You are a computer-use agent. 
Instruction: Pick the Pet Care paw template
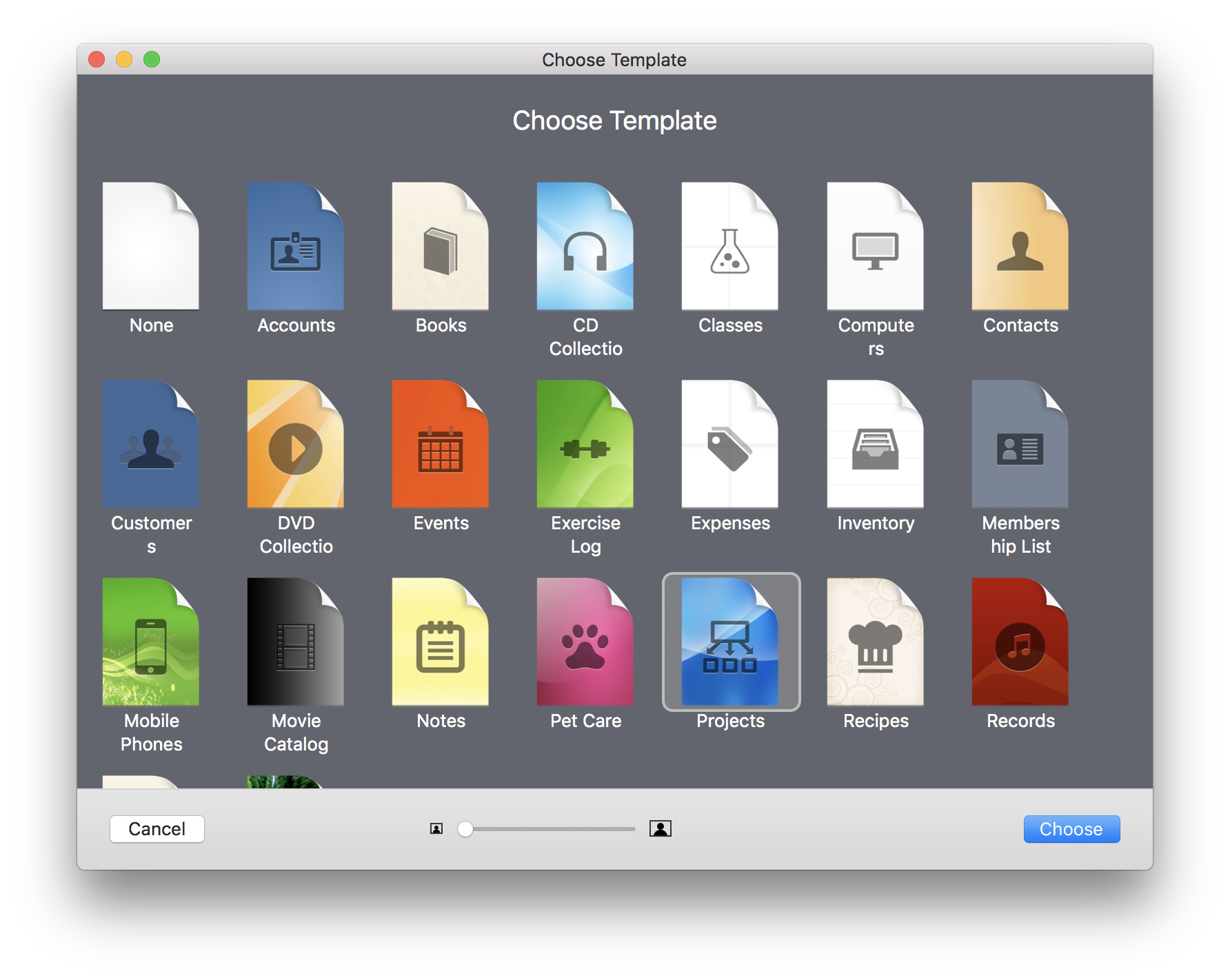[x=585, y=642]
